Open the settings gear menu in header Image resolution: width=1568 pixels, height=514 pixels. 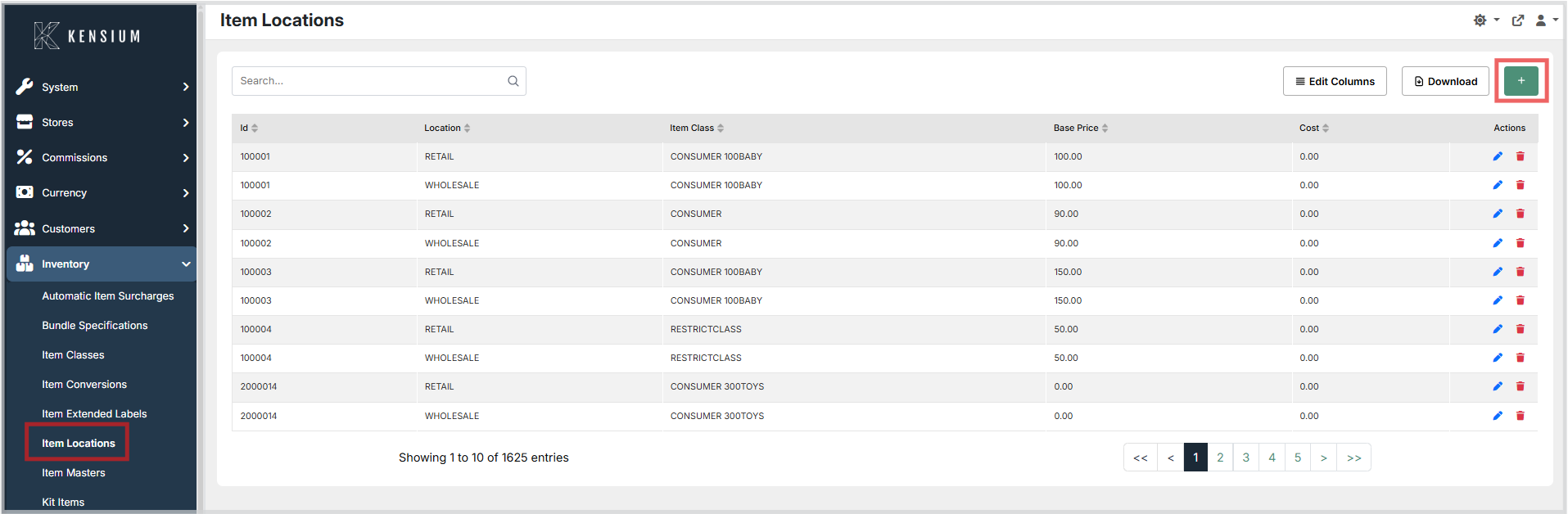click(x=1485, y=20)
